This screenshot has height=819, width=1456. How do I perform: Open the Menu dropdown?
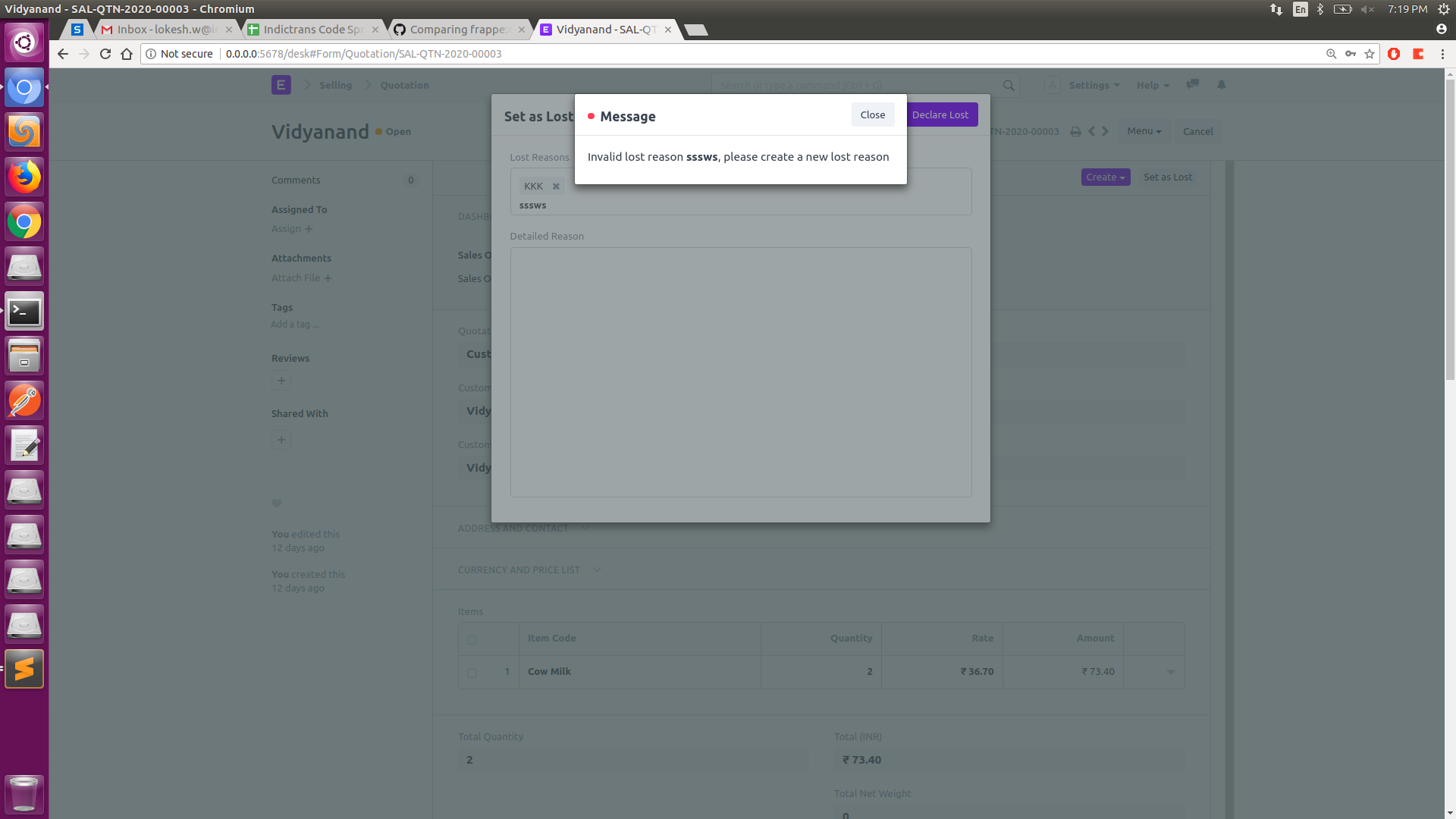(x=1144, y=131)
